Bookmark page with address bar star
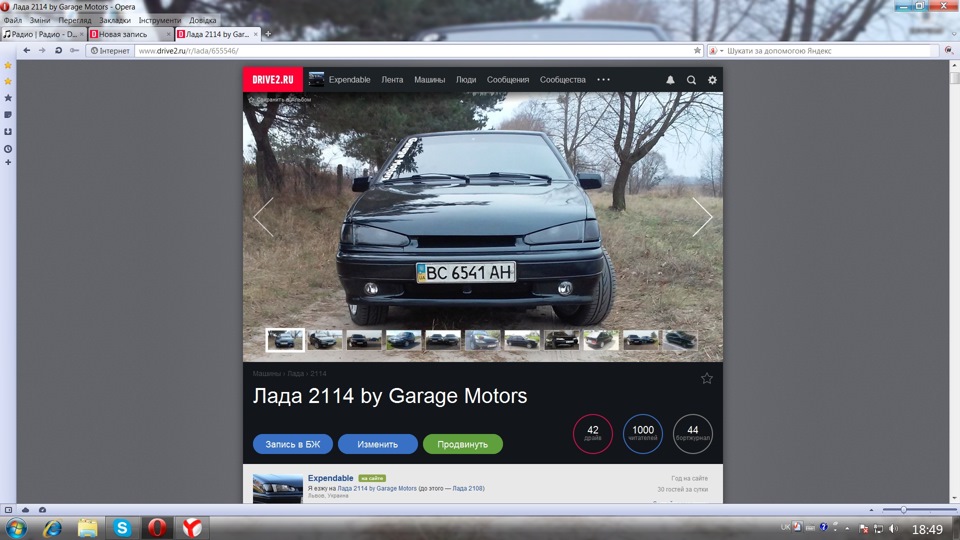 coord(697,51)
